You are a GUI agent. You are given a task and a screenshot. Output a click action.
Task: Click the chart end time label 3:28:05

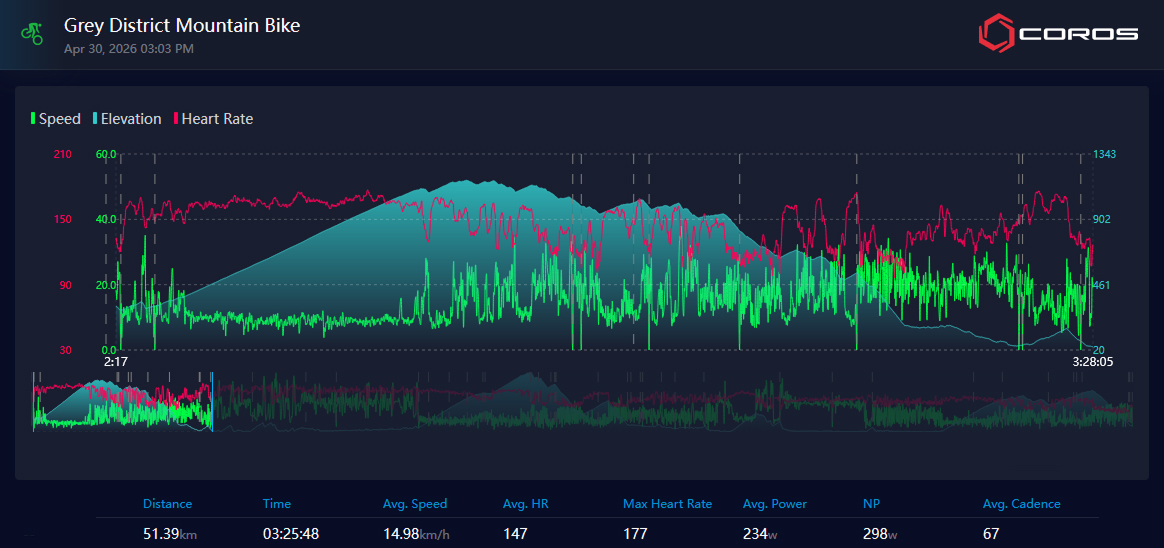[1093, 362]
